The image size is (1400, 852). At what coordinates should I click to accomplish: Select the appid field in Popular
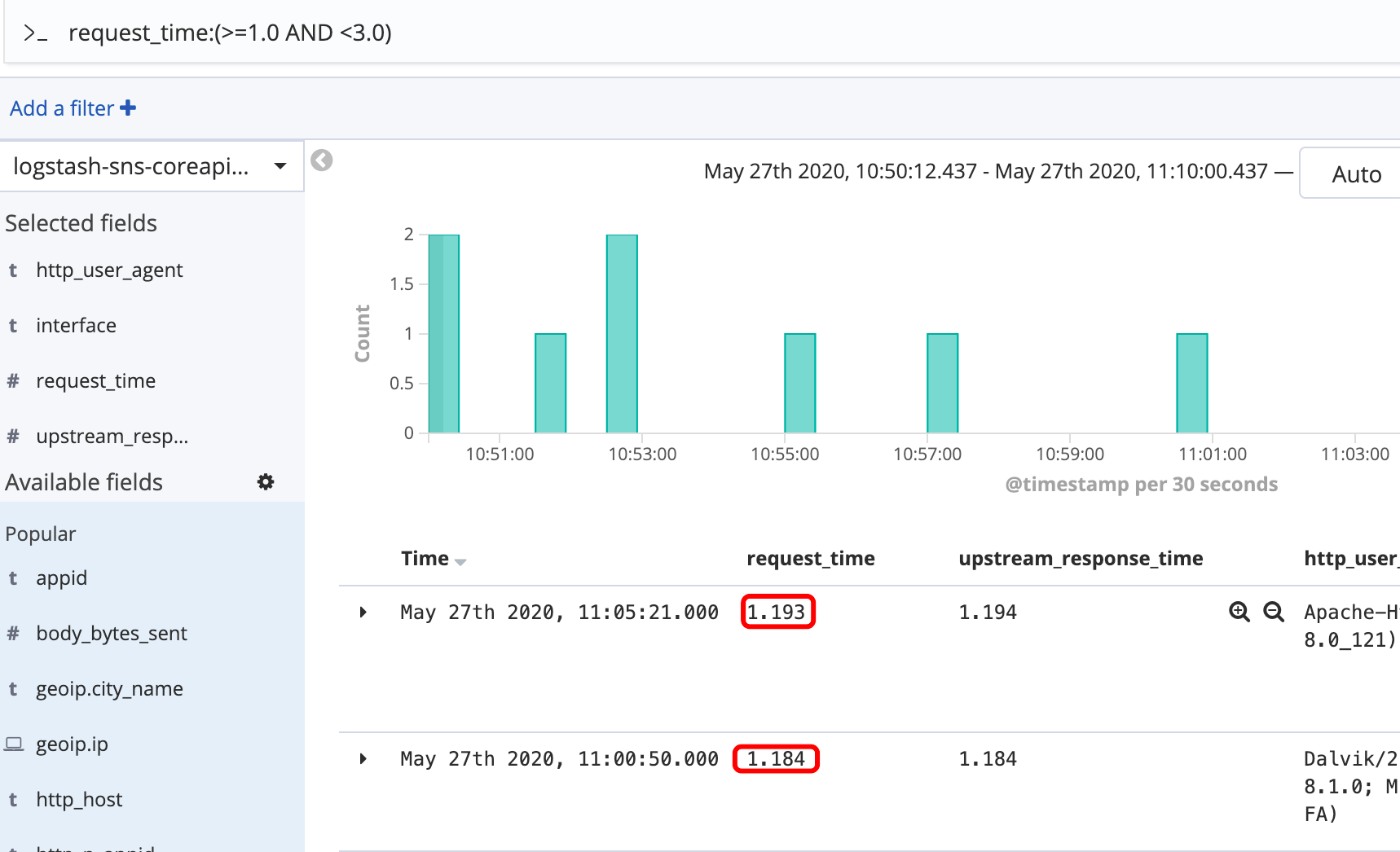62,578
